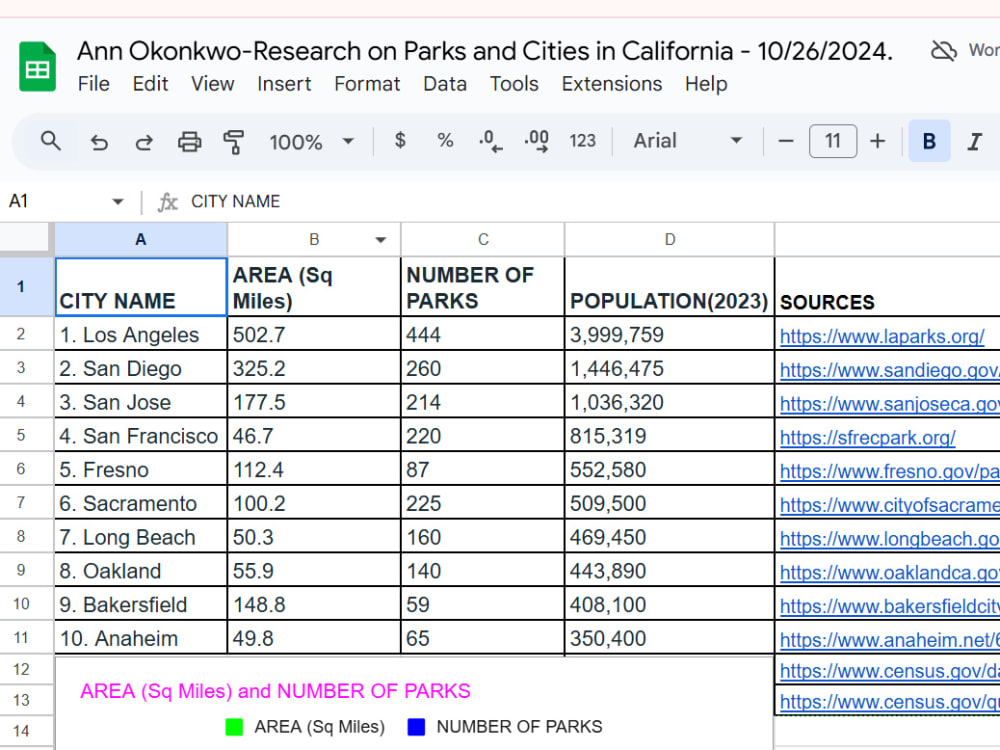Click the font size field showing 11

click(832, 141)
